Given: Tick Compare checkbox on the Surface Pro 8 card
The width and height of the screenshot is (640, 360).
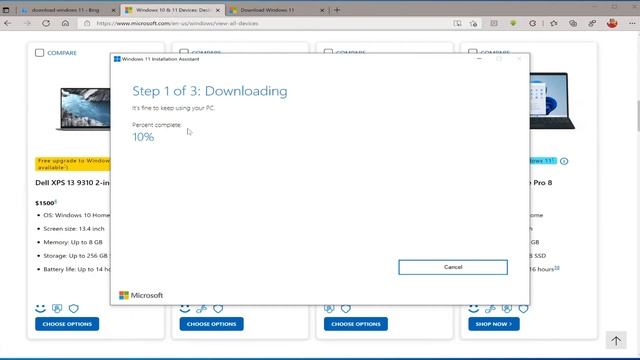Looking at the screenshot, I should click(x=472, y=51).
